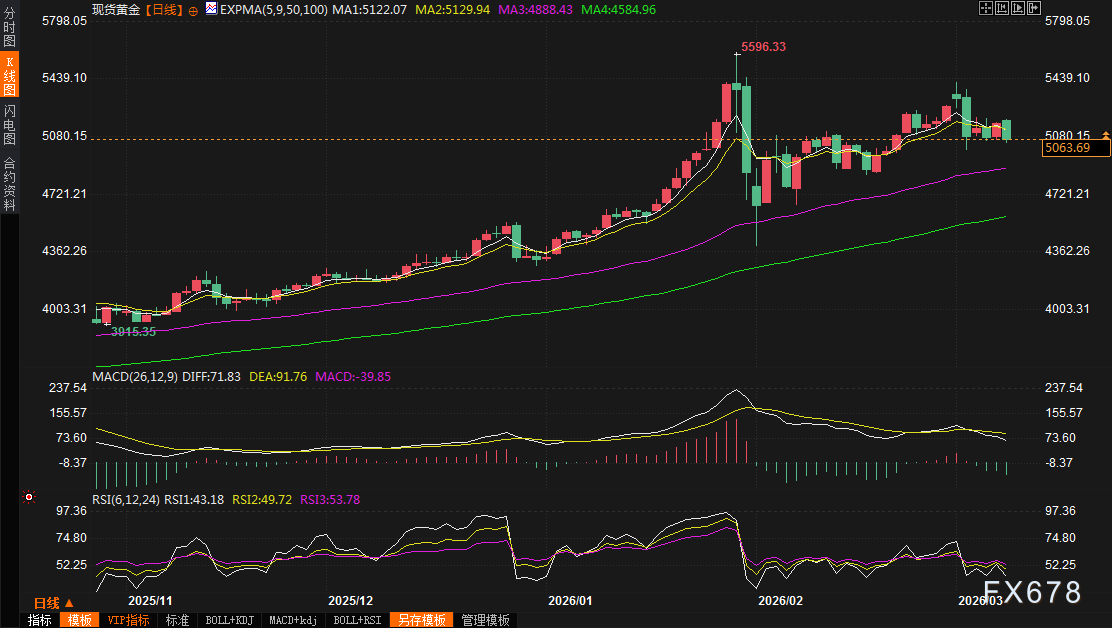Apply the MACD+kdj template

[293, 620]
